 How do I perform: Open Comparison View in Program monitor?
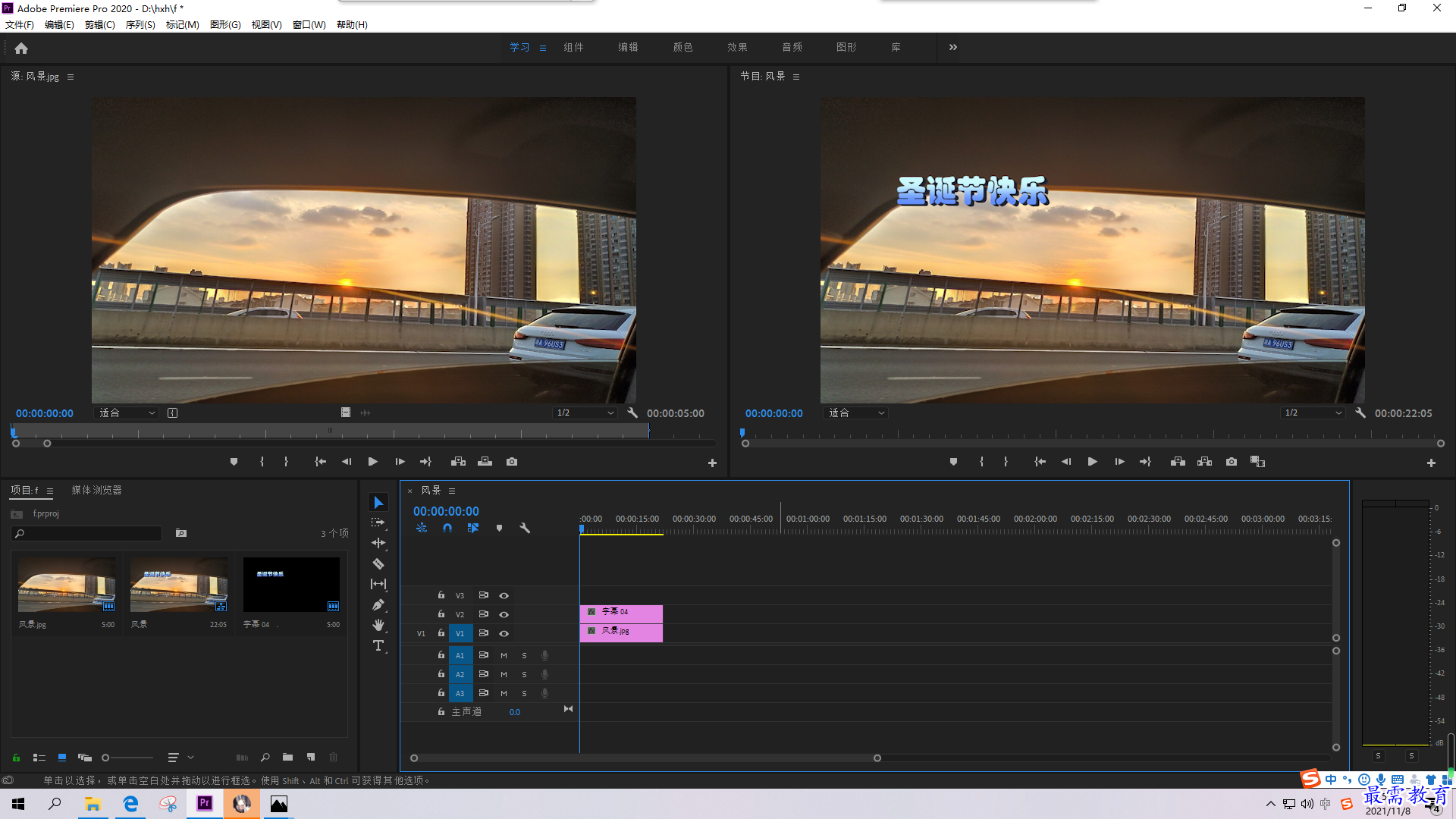pyautogui.click(x=1257, y=462)
